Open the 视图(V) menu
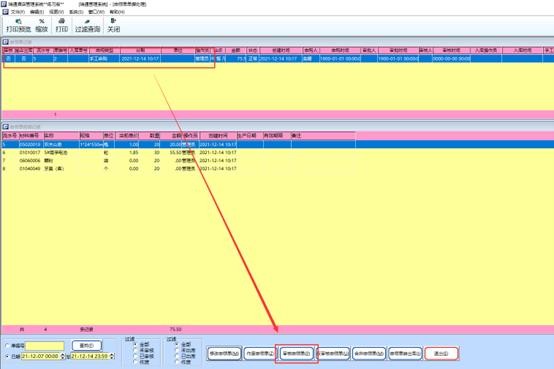Screen dimensions: 554x369 [x=57, y=12]
